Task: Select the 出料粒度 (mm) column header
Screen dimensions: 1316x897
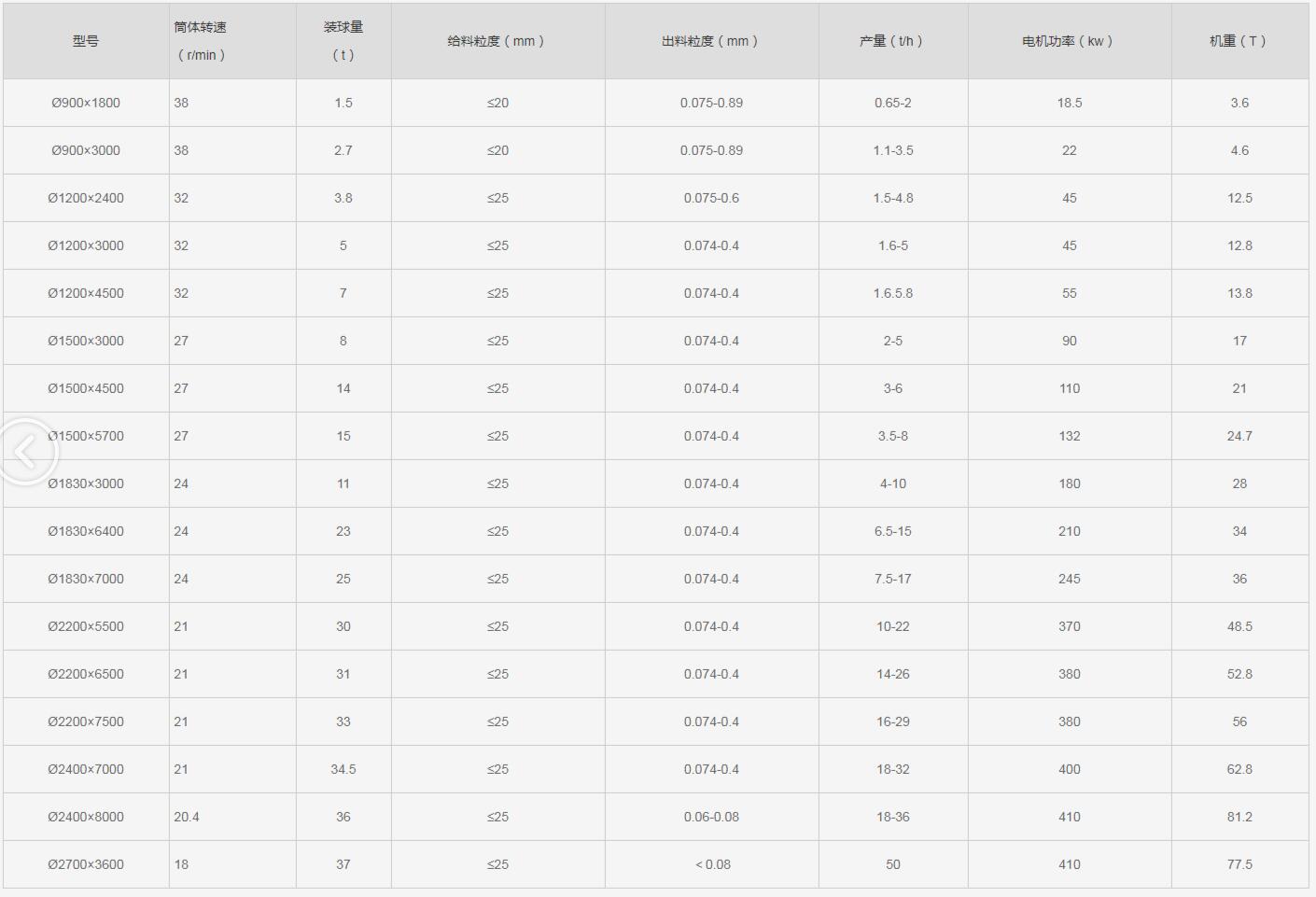Action: (711, 41)
